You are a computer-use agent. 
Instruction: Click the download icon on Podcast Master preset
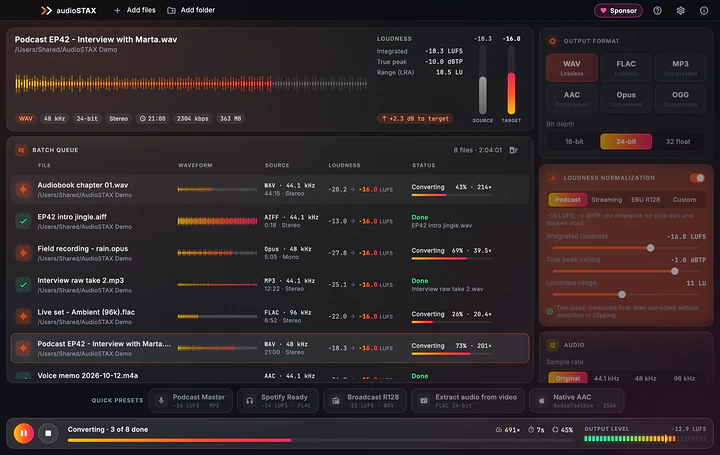point(161,400)
